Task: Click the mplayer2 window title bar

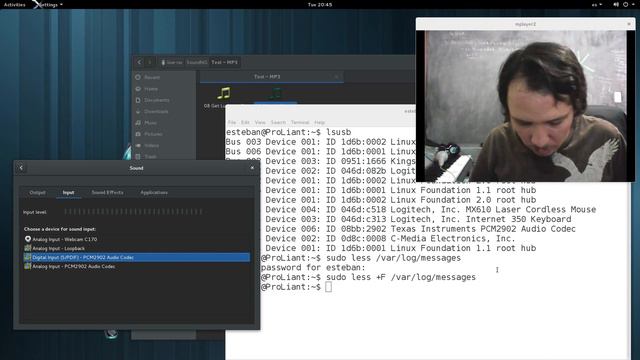Action: 525,24
